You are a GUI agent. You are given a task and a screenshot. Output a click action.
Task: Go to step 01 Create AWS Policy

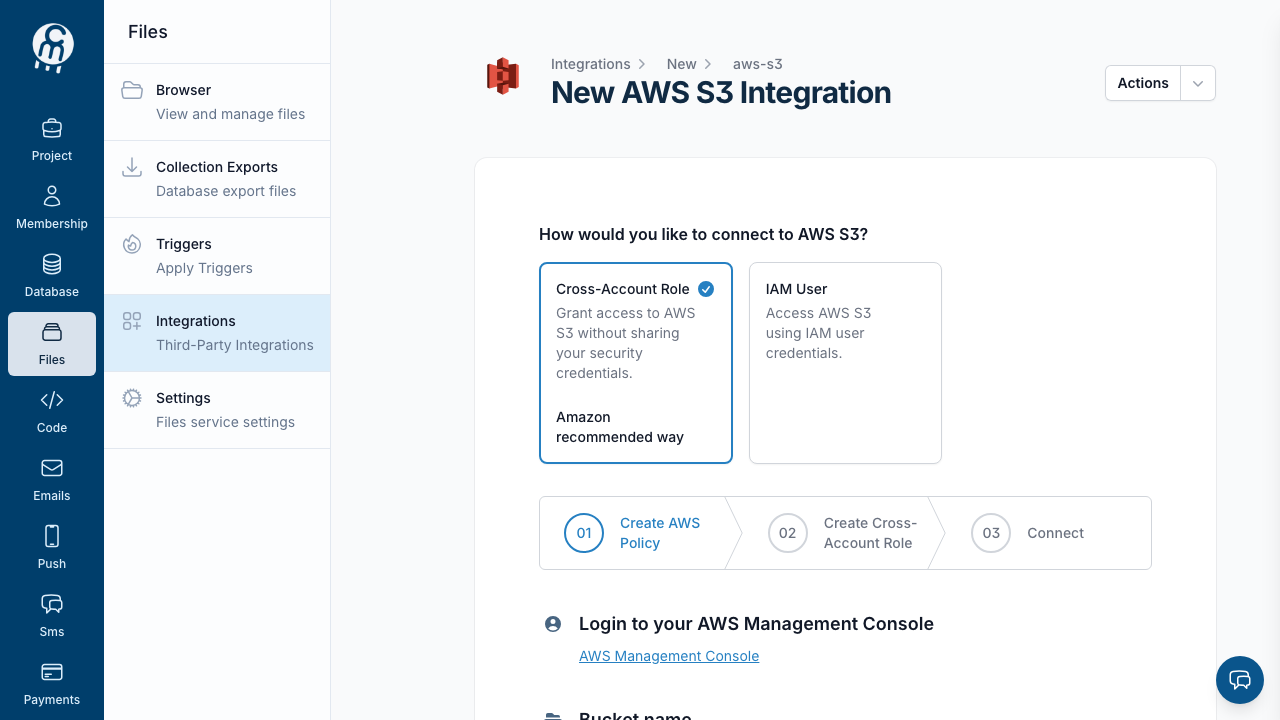(x=633, y=533)
